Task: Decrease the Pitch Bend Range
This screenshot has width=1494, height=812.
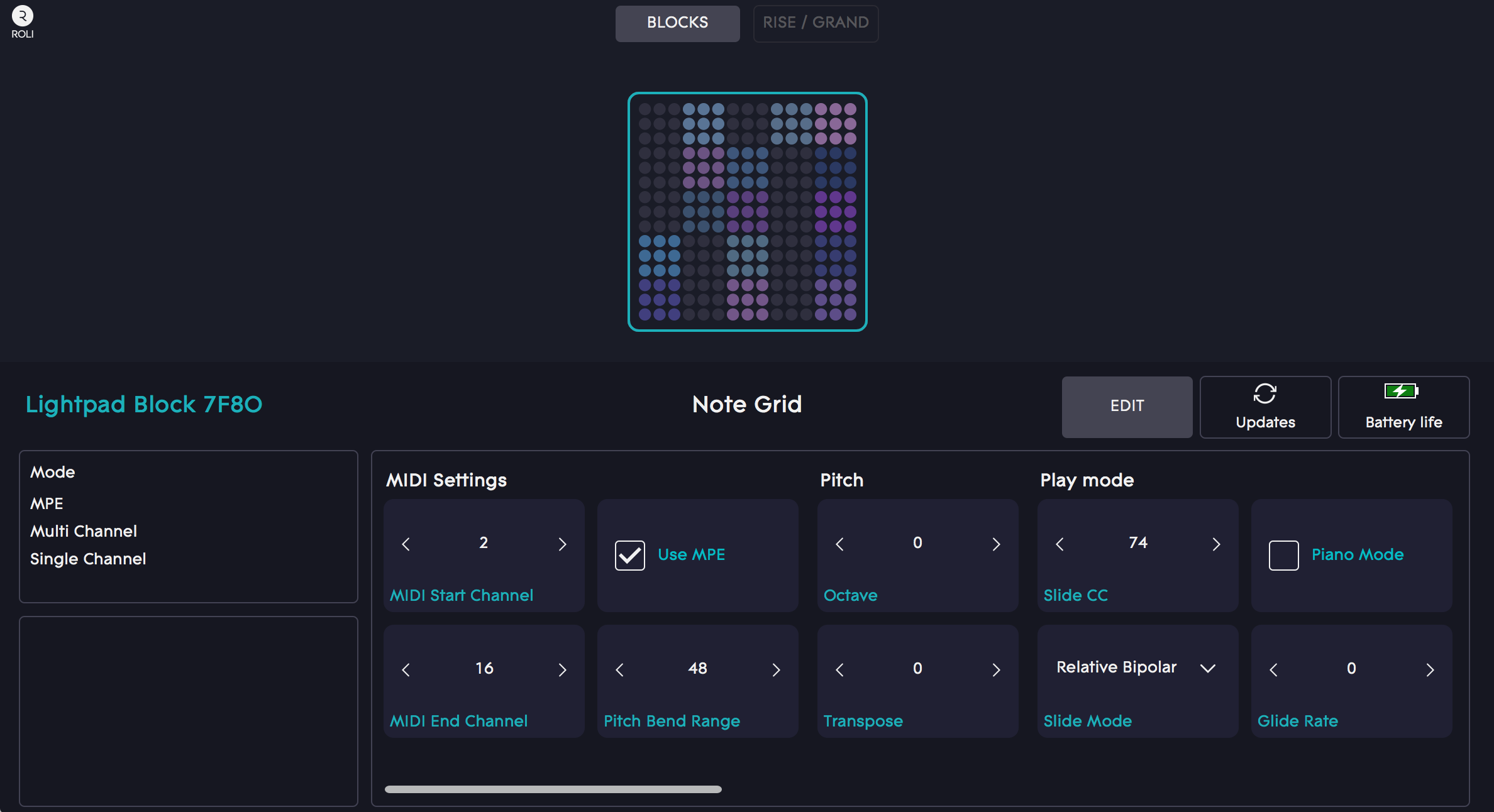Action: click(x=620, y=670)
